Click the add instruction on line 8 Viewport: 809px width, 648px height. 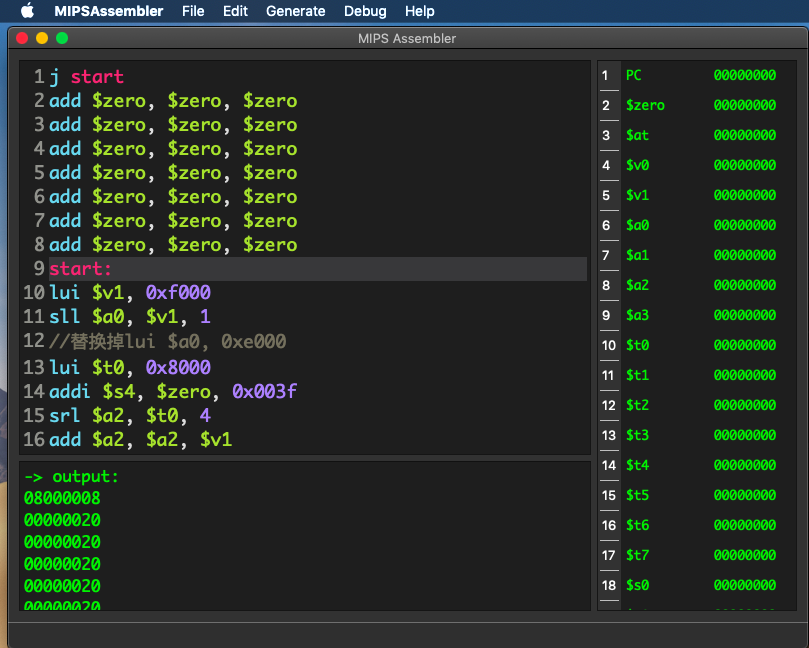pyautogui.click(x=173, y=245)
